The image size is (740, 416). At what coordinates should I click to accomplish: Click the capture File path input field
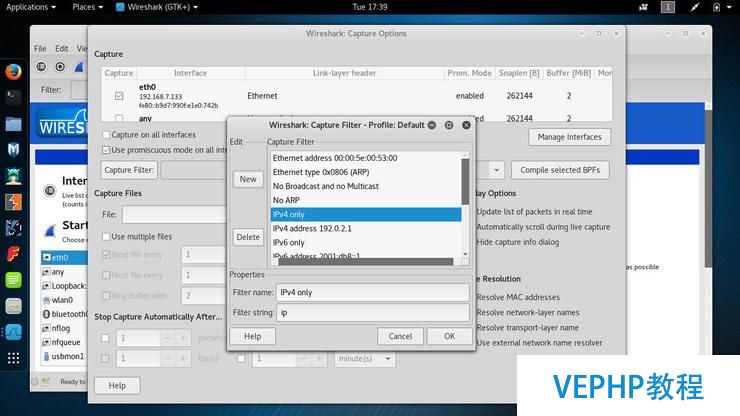(175, 214)
